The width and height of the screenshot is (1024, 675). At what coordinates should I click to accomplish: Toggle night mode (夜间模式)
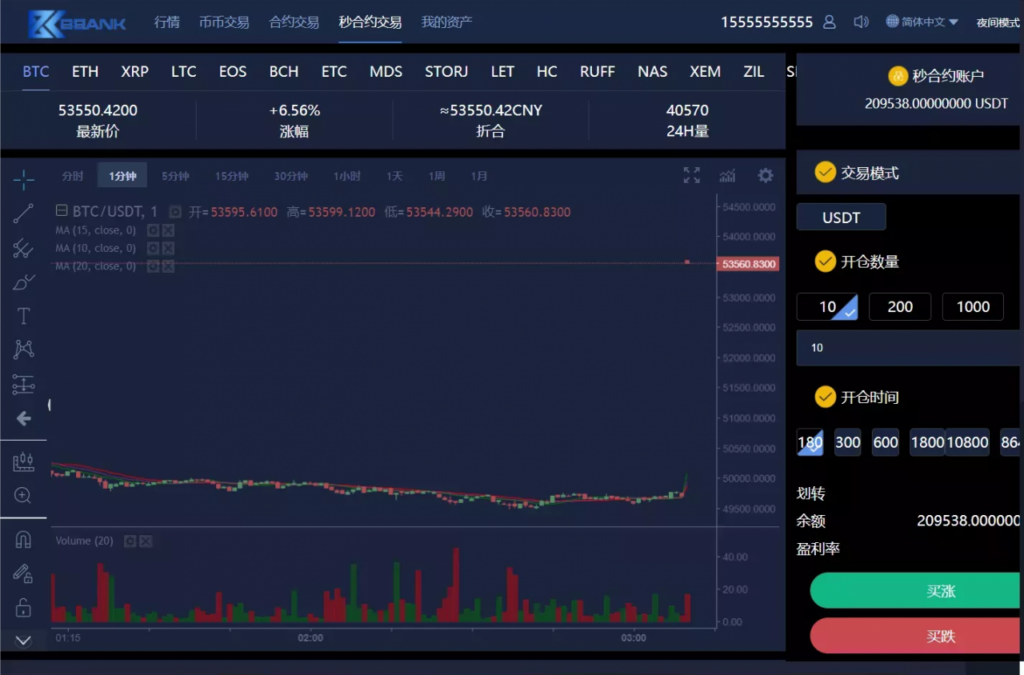pyautogui.click(x=997, y=22)
